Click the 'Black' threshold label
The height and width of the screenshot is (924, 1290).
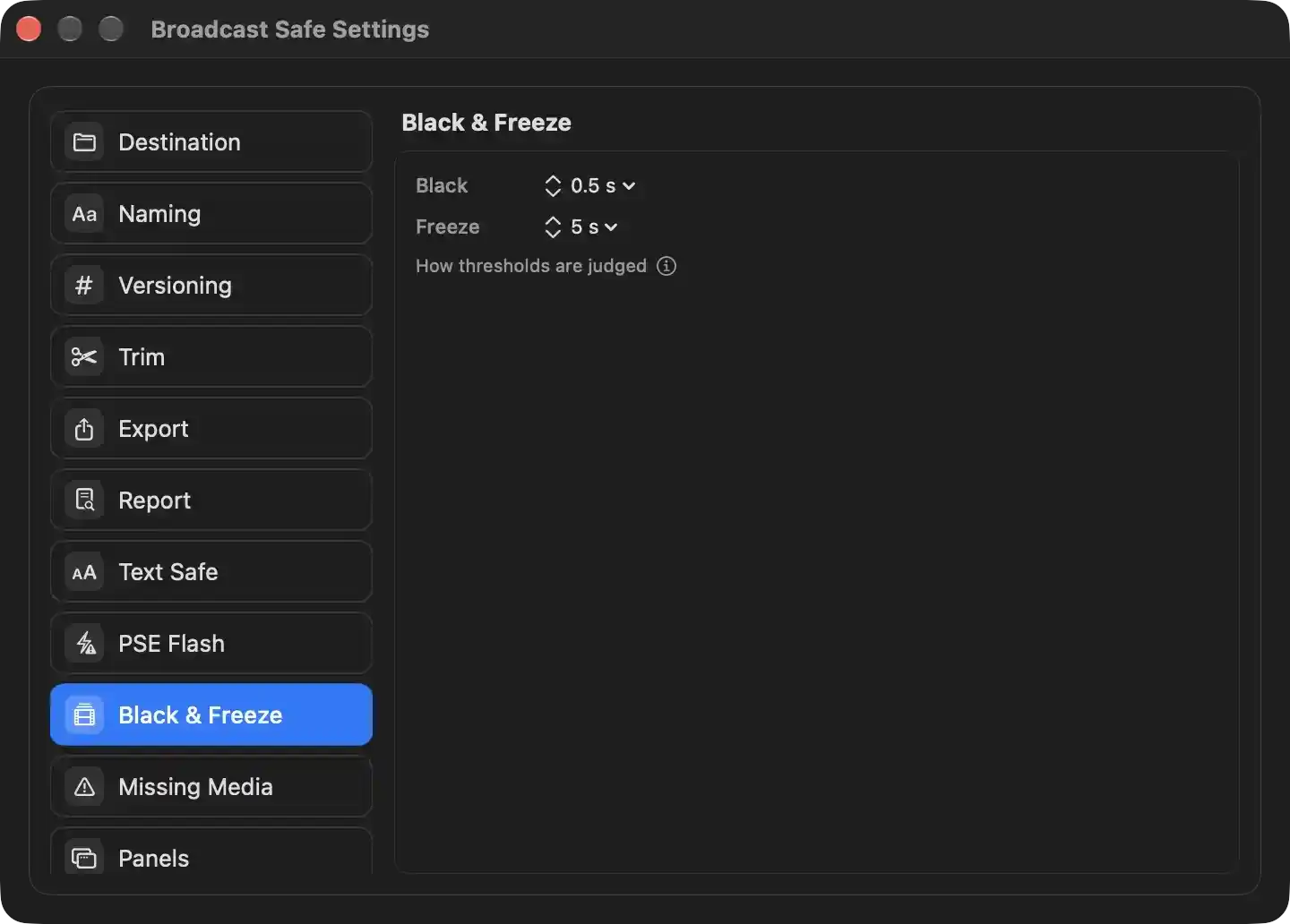point(442,185)
